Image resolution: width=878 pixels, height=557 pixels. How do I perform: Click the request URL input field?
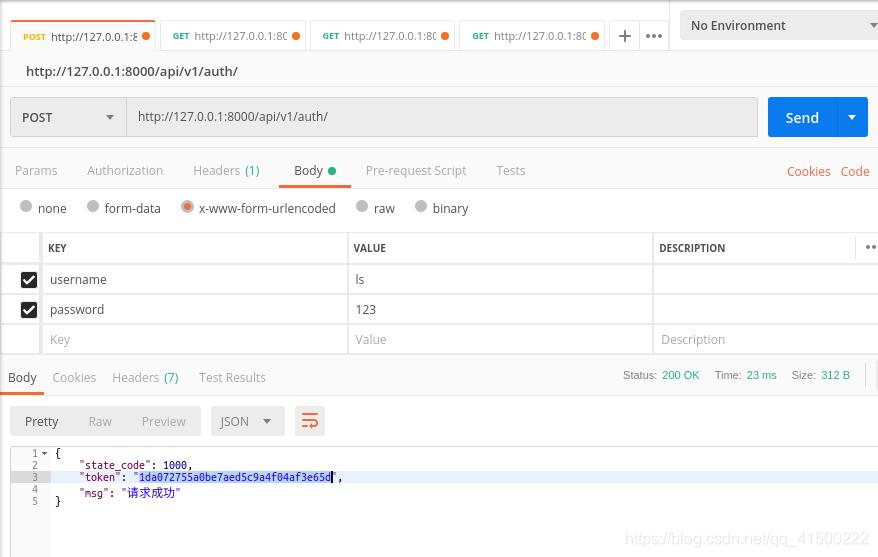[442, 117]
